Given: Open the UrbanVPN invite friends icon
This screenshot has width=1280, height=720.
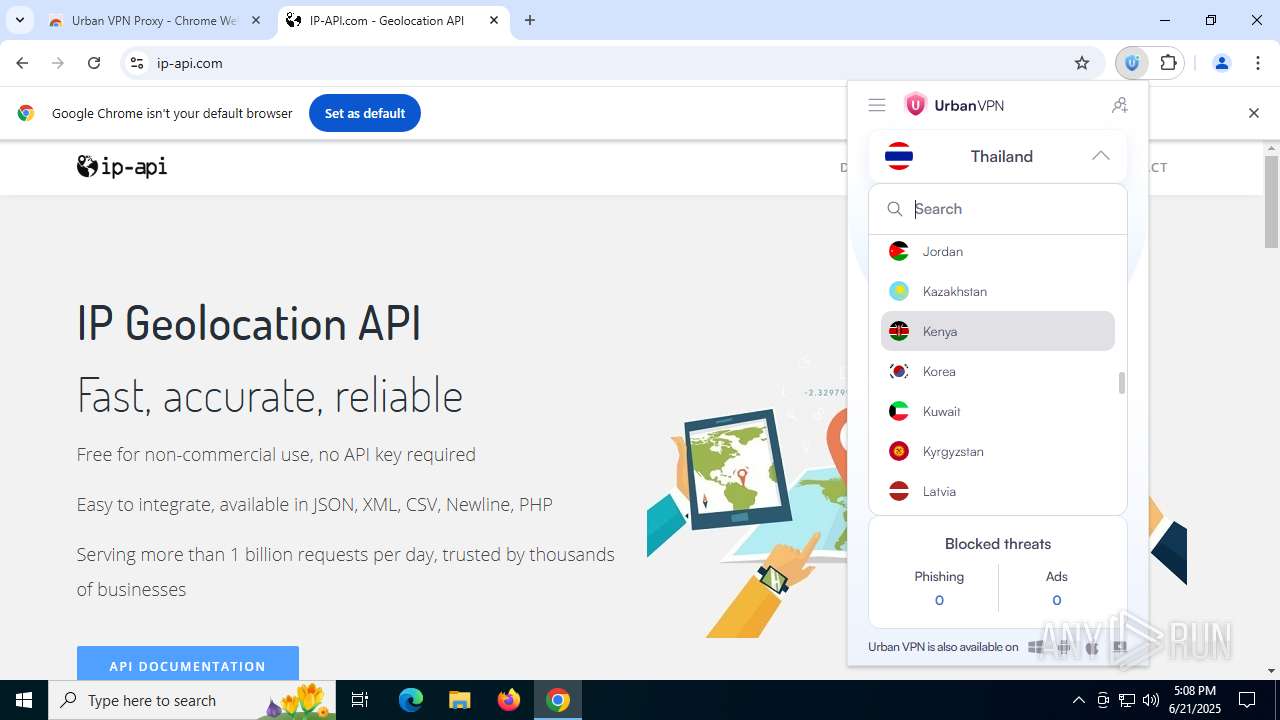Looking at the screenshot, I should (x=1120, y=105).
